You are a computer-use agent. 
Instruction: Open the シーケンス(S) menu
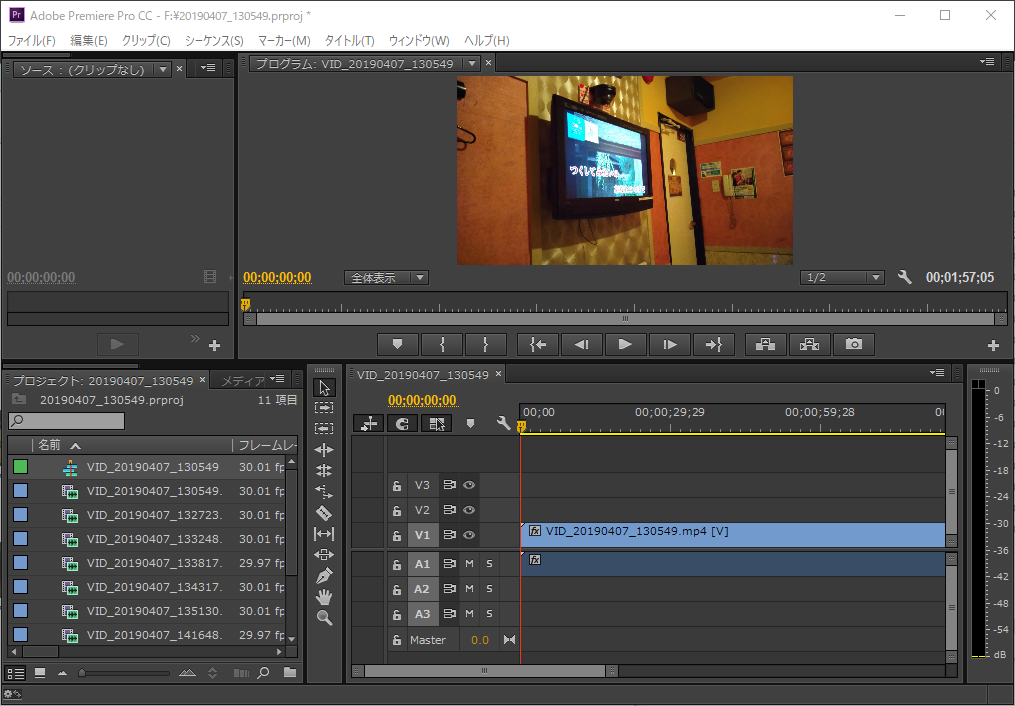214,40
